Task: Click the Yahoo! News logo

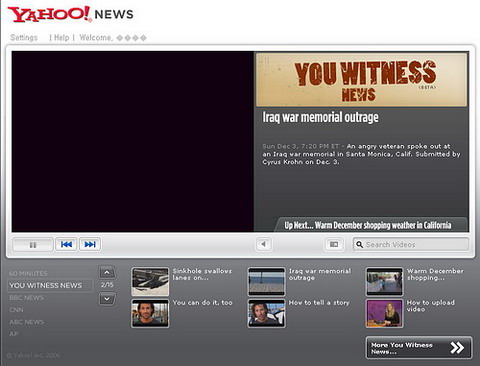Action: [71, 14]
